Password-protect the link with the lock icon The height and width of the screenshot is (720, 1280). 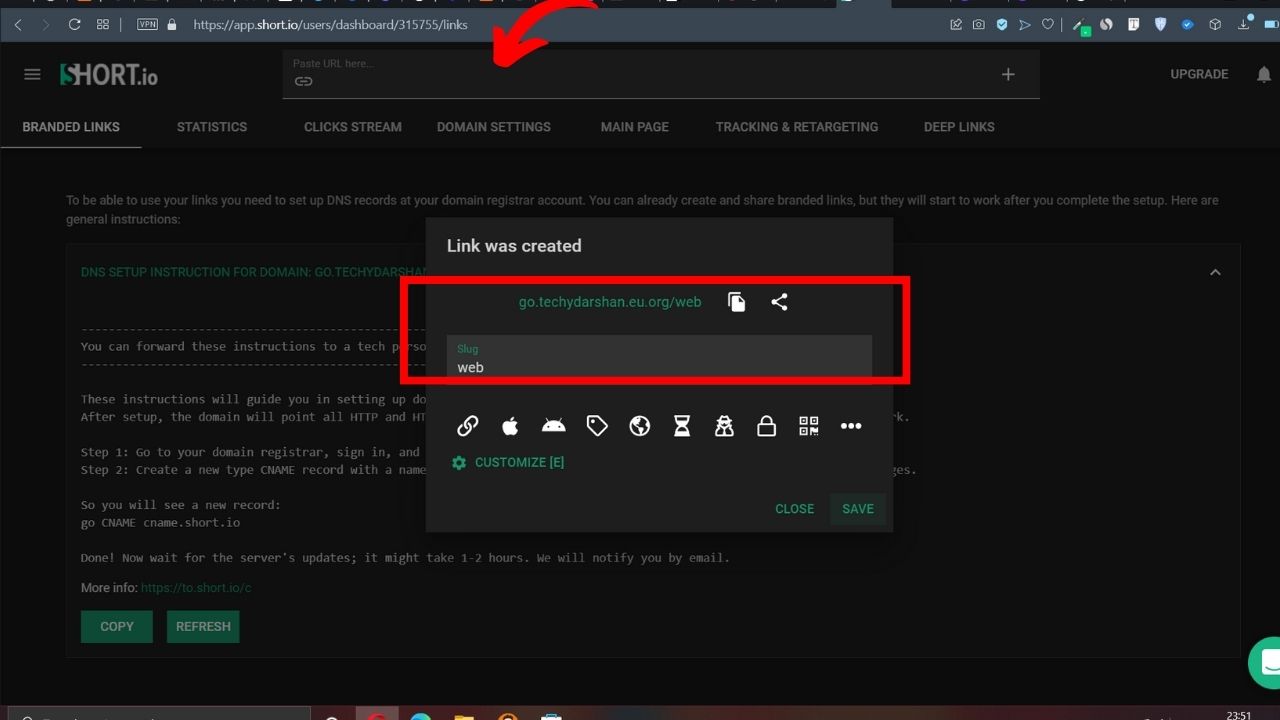766,426
